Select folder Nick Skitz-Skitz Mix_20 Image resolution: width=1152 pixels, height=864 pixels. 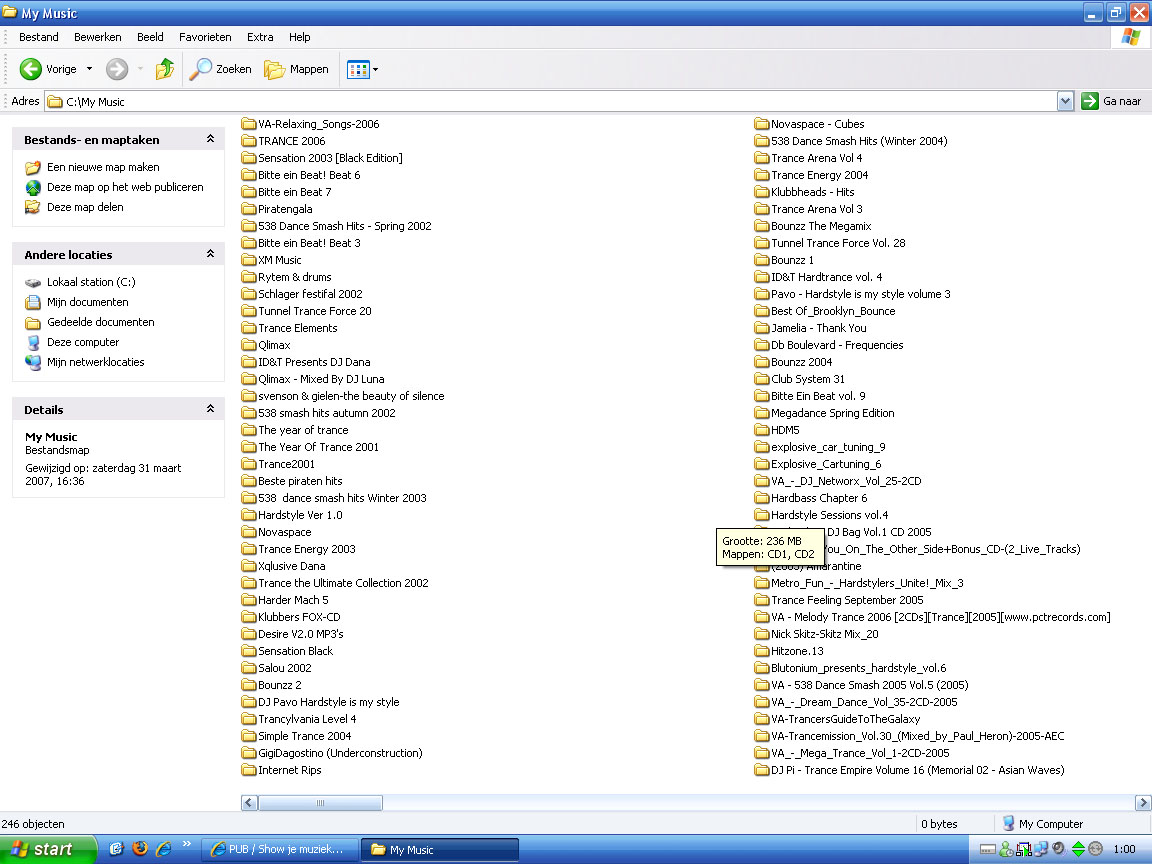pos(816,634)
